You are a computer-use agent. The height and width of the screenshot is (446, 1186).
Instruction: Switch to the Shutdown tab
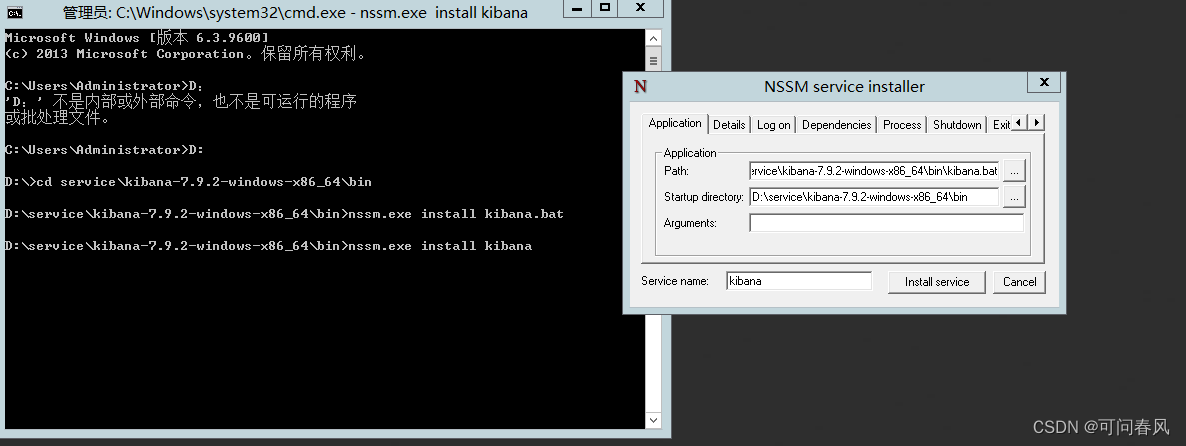click(x=957, y=125)
